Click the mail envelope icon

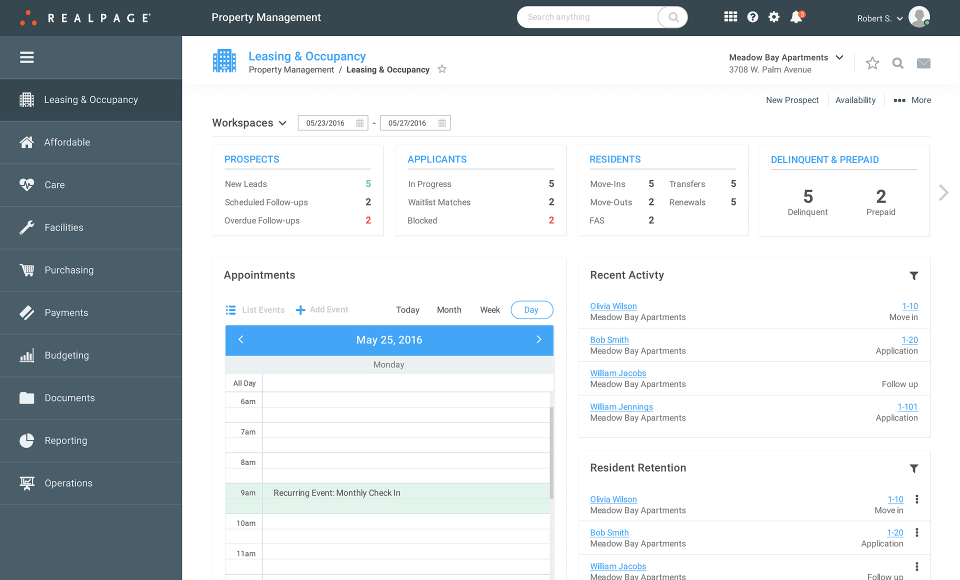coord(923,63)
